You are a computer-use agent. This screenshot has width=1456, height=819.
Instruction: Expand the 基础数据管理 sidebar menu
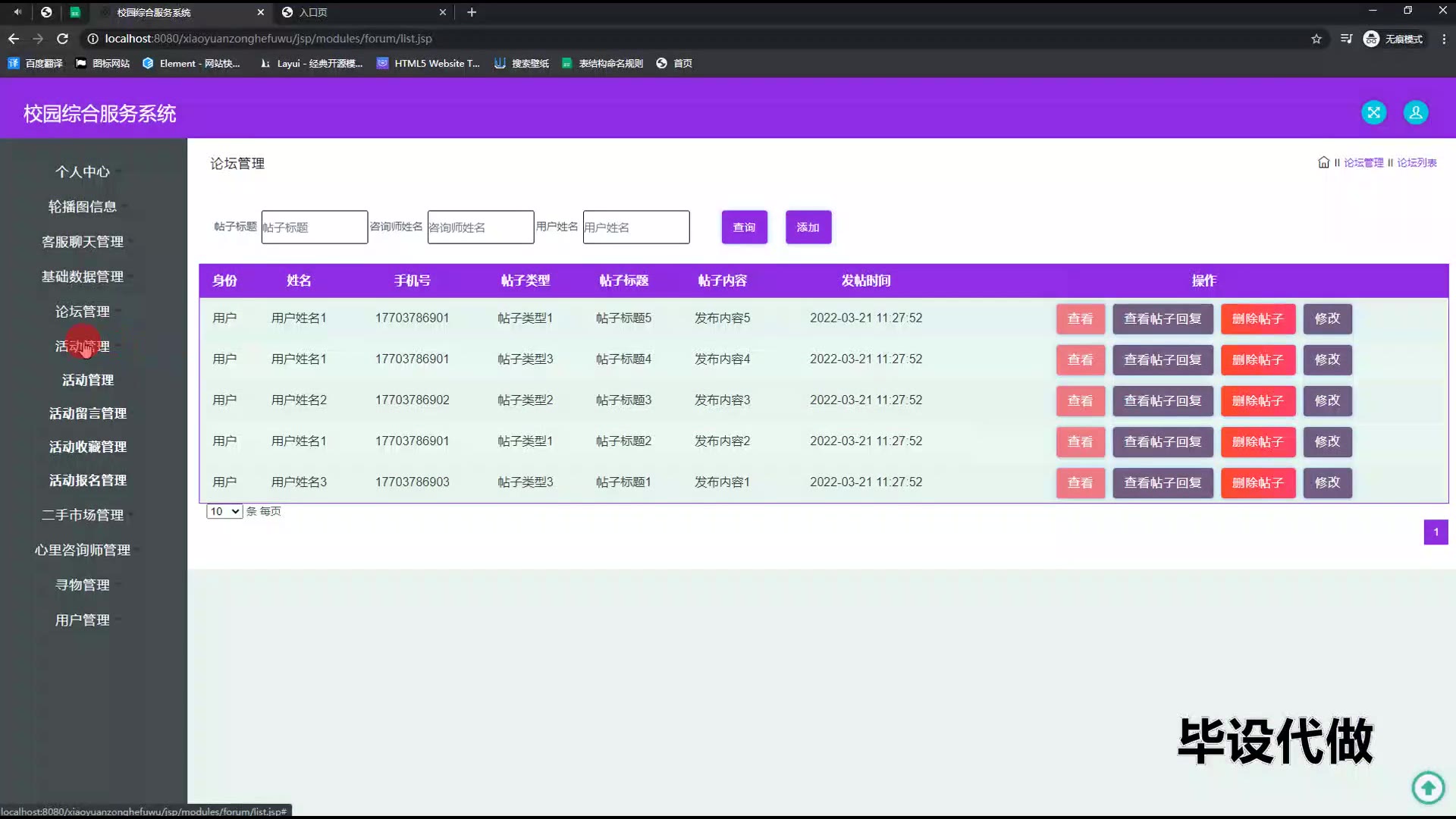pos(83,277)
